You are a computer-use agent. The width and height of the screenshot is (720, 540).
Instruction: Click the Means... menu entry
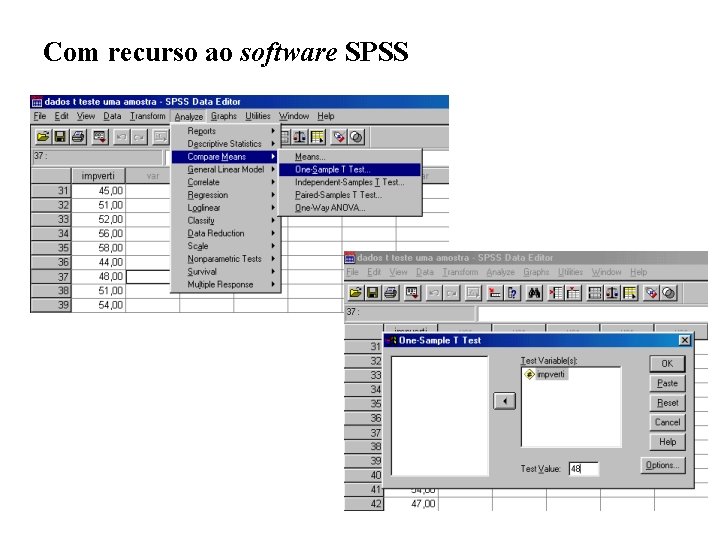point(349,157)
